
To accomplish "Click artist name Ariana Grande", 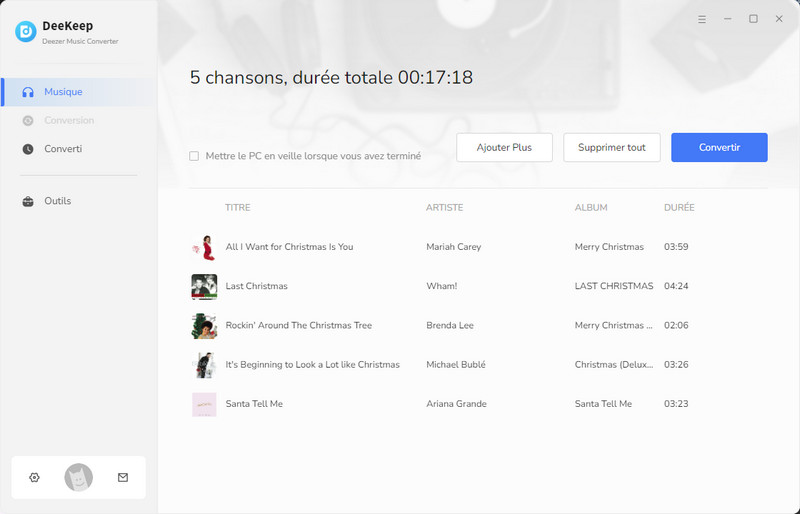I will [457, 404].
